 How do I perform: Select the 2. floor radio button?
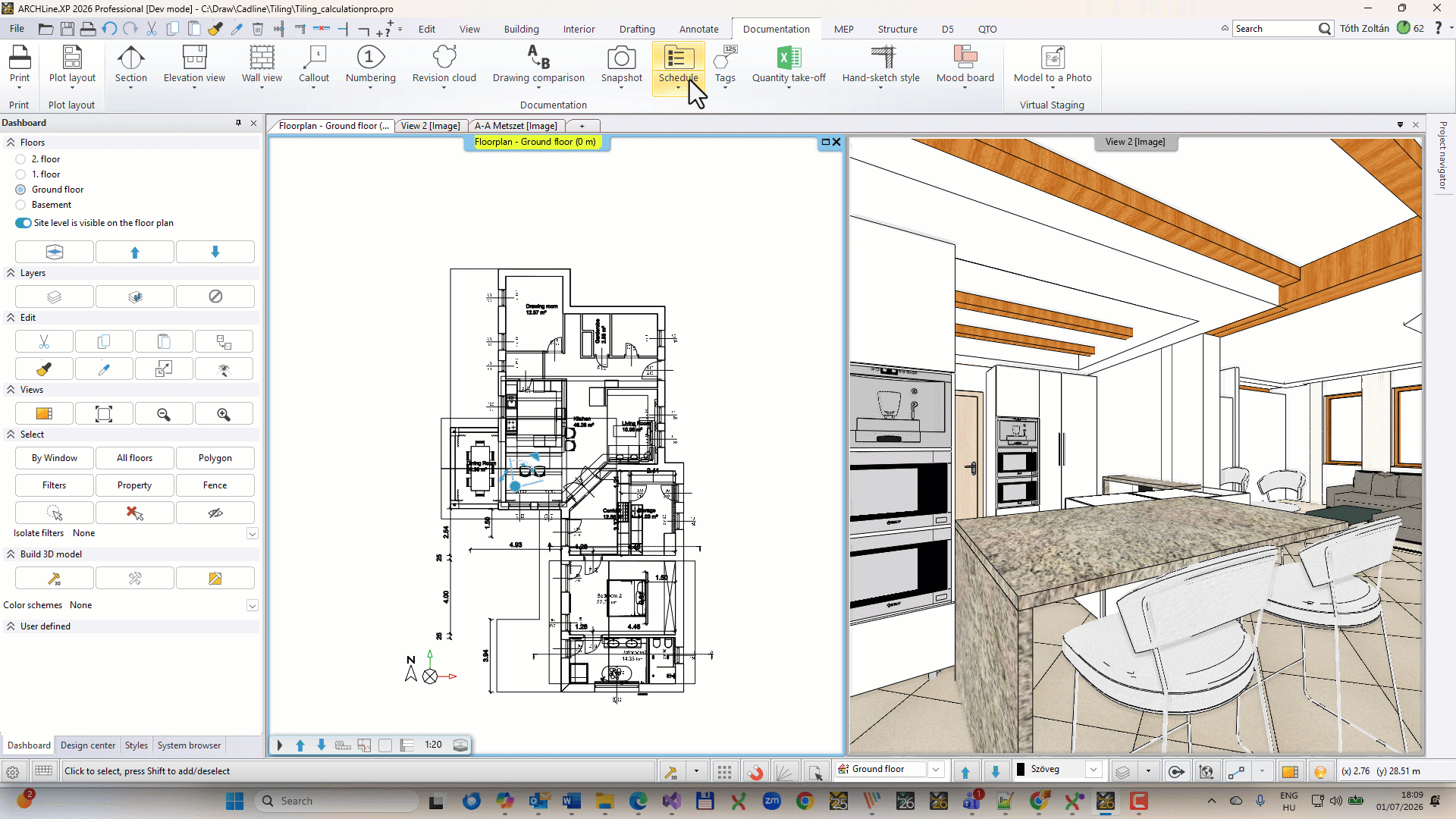pyautogui.click(x=20, y=159)
